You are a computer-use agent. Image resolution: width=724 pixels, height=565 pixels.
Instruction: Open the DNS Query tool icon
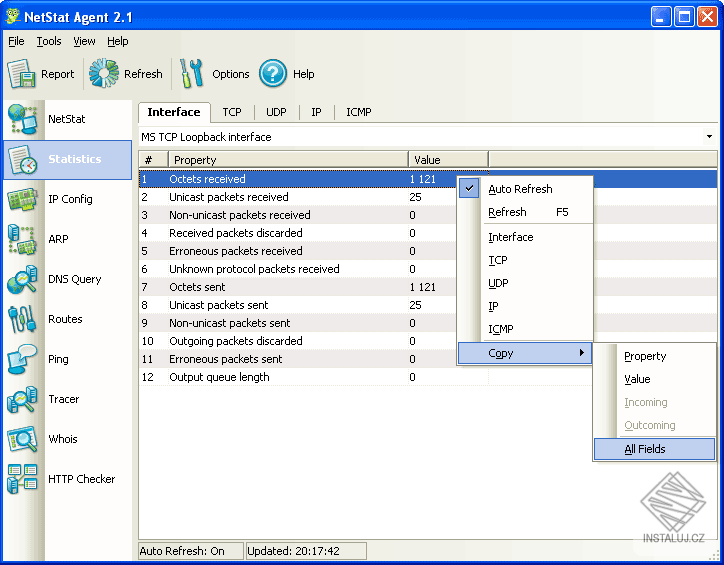[23, 279]
